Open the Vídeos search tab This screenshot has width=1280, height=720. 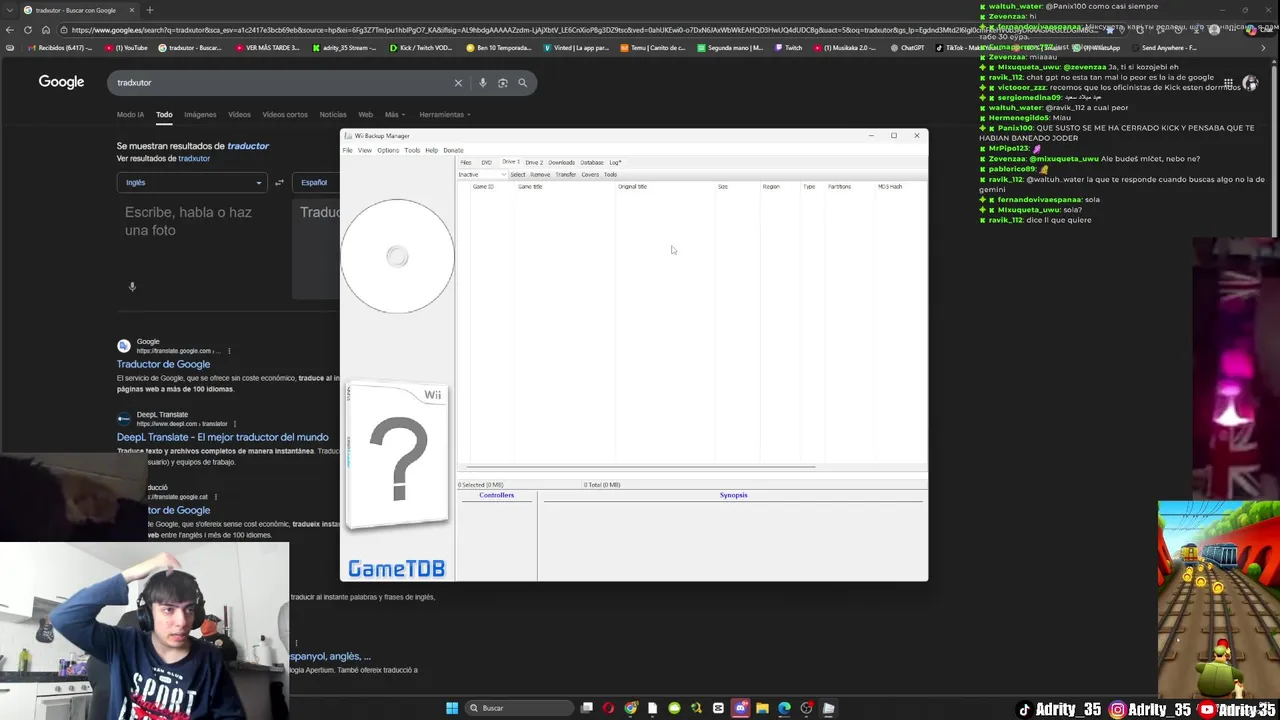coord(239,115)
